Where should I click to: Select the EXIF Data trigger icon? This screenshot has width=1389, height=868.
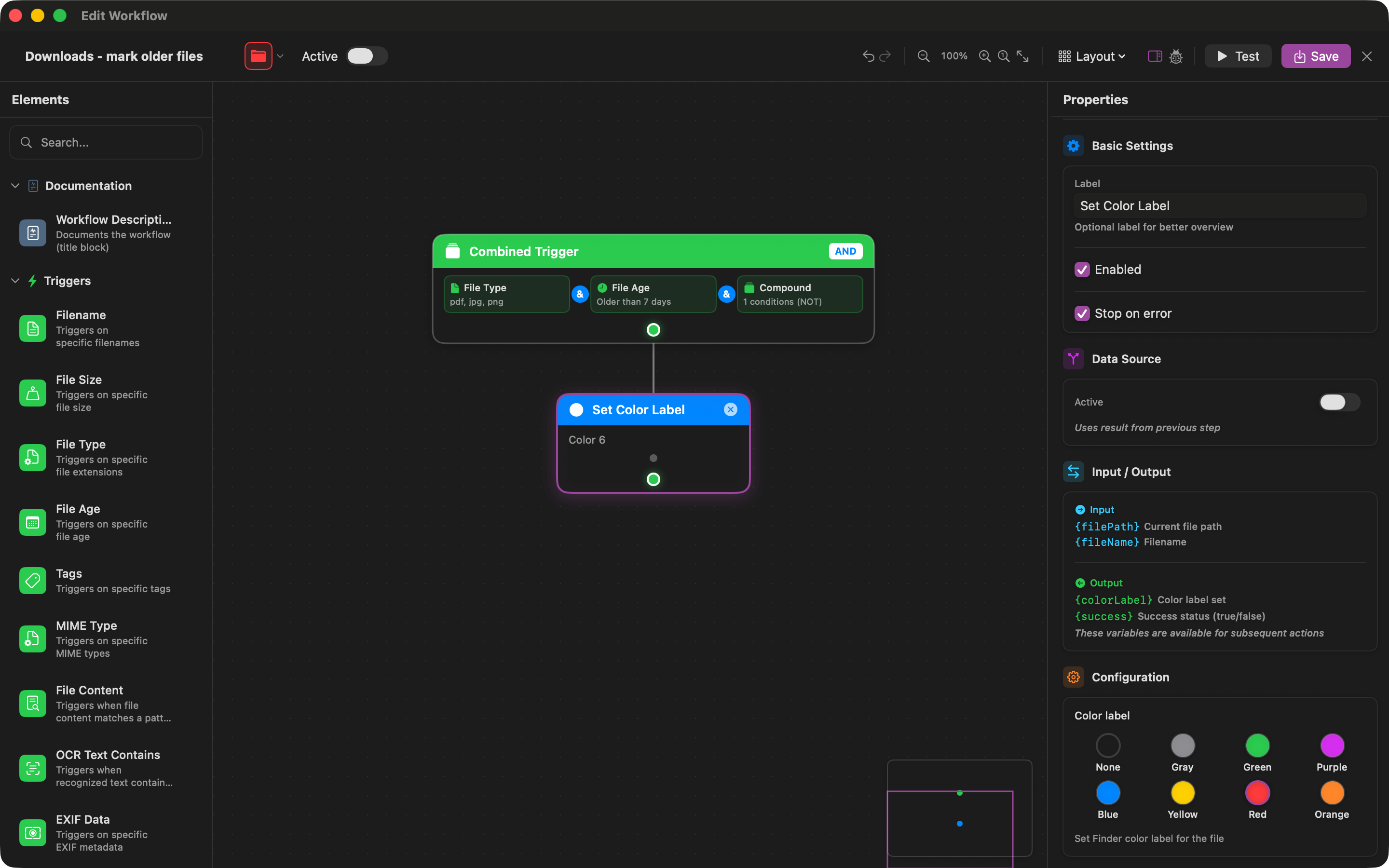tap(33, 833)
